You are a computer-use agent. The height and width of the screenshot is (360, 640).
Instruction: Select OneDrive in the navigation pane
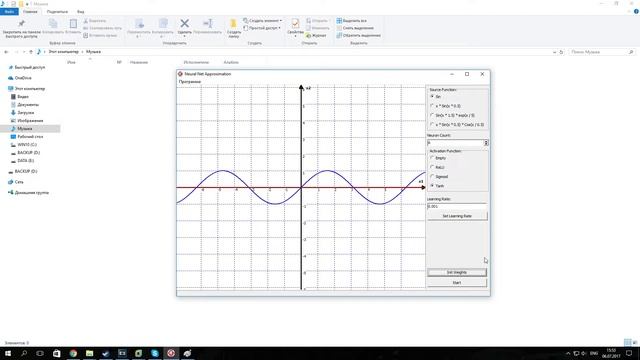(23, 78)
